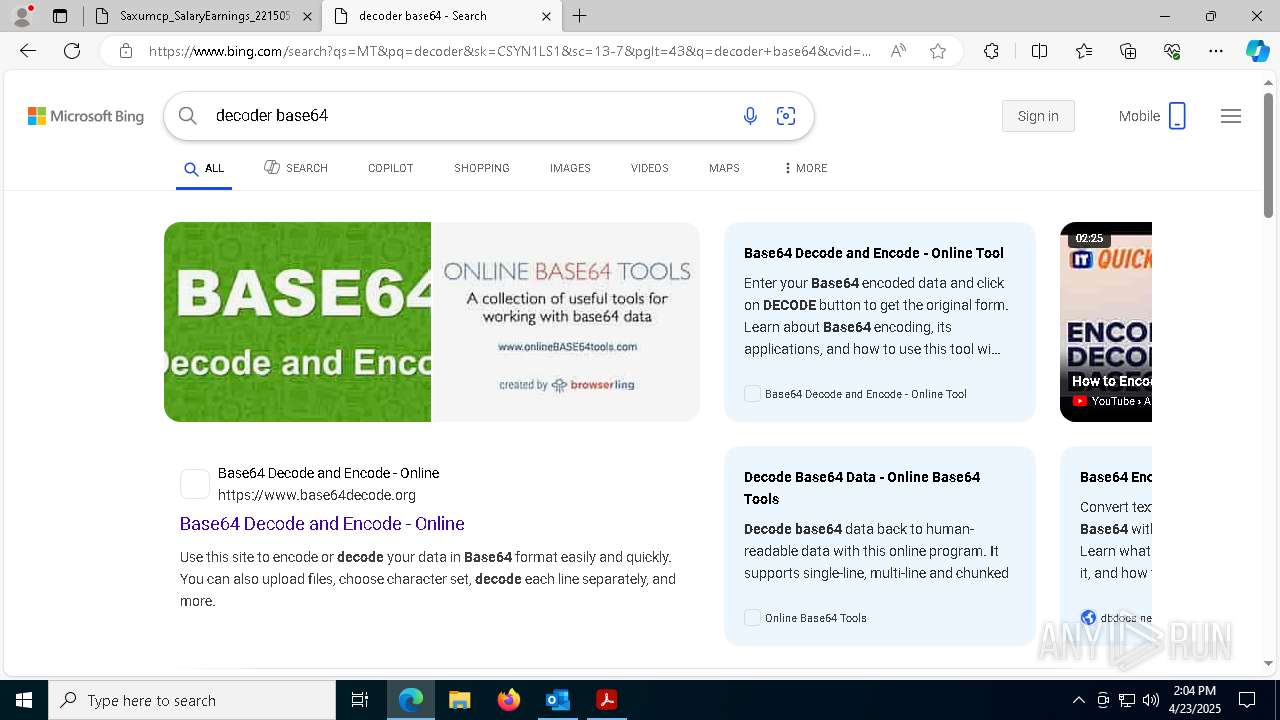Refresh the current page
The height and width of the screenshot is (720, 1280).
tap(72, 51)
